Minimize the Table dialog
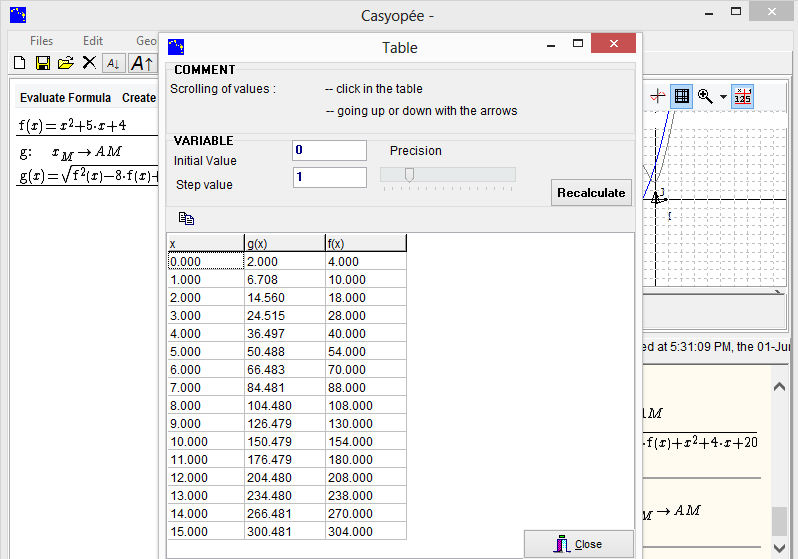This screenshot has width=798, height=559. [551, 45]
